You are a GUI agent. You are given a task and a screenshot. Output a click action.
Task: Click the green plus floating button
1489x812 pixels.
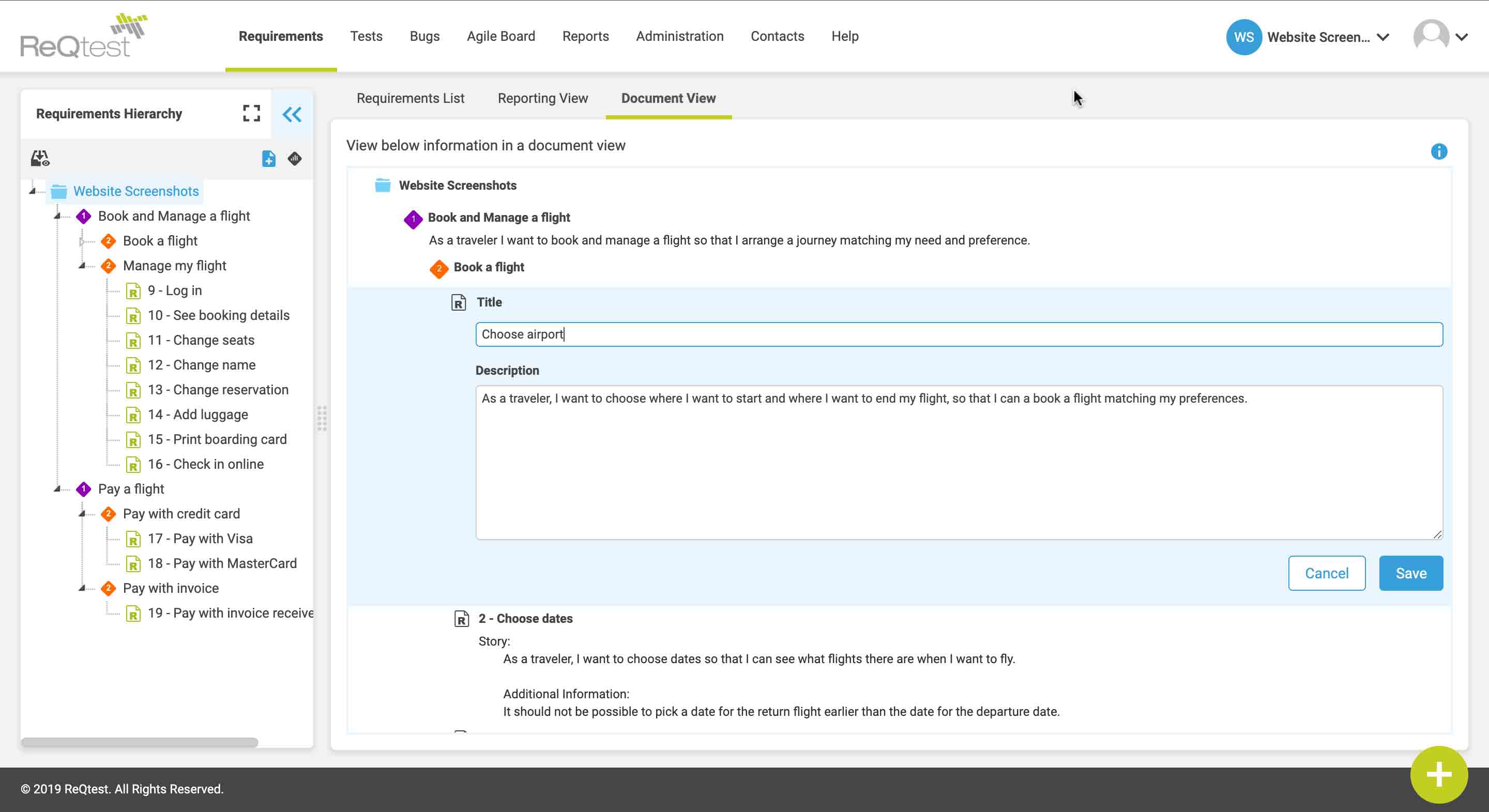pyautogui.click(x=1438, y=774)
